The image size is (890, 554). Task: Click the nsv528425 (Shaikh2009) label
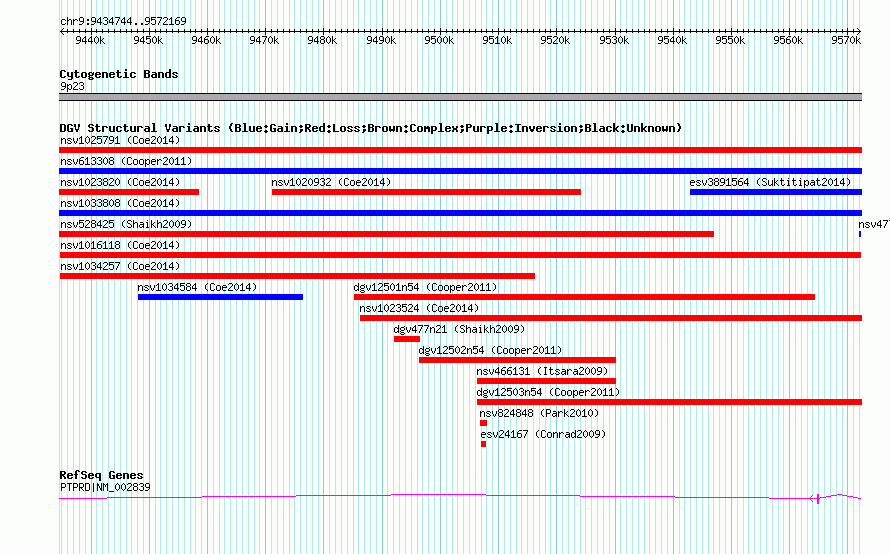(x=126, y=224)
